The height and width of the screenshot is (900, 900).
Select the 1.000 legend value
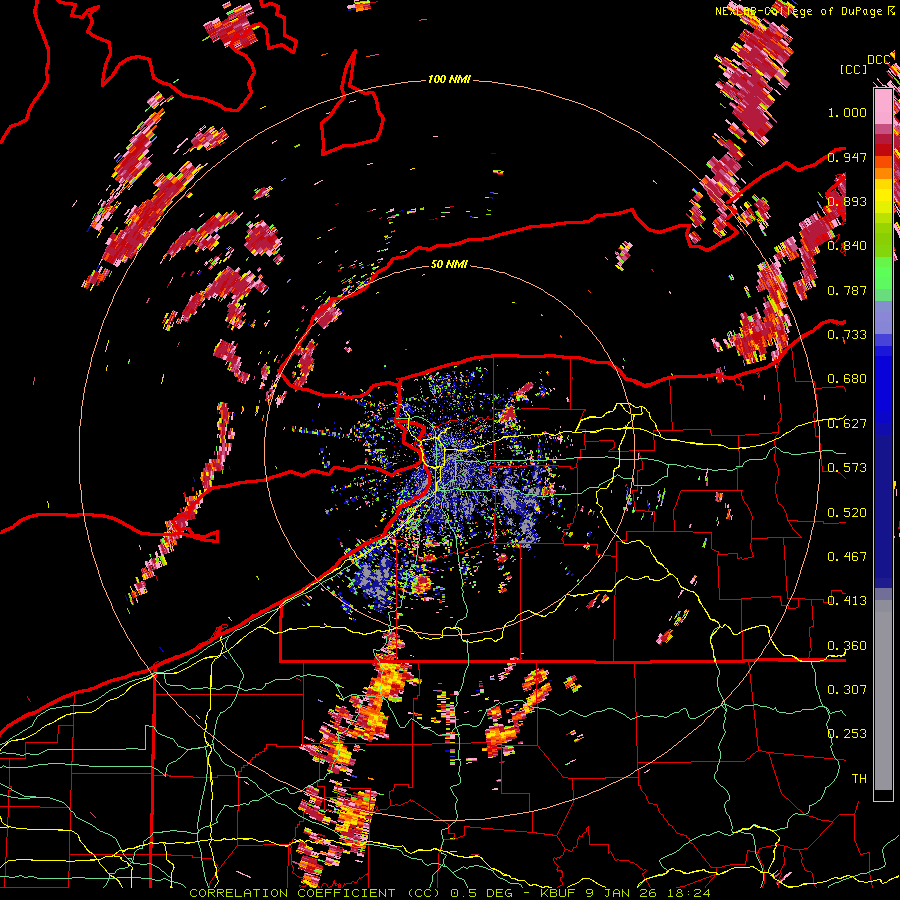(x=847, y=112)
